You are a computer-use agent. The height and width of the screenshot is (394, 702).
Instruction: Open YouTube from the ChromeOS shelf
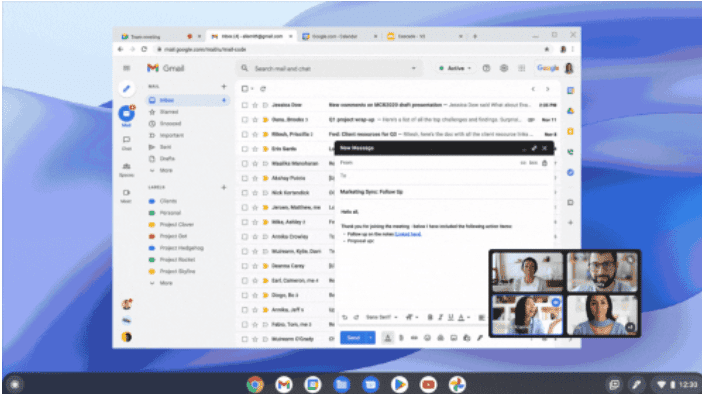click(x=428, y=385)
